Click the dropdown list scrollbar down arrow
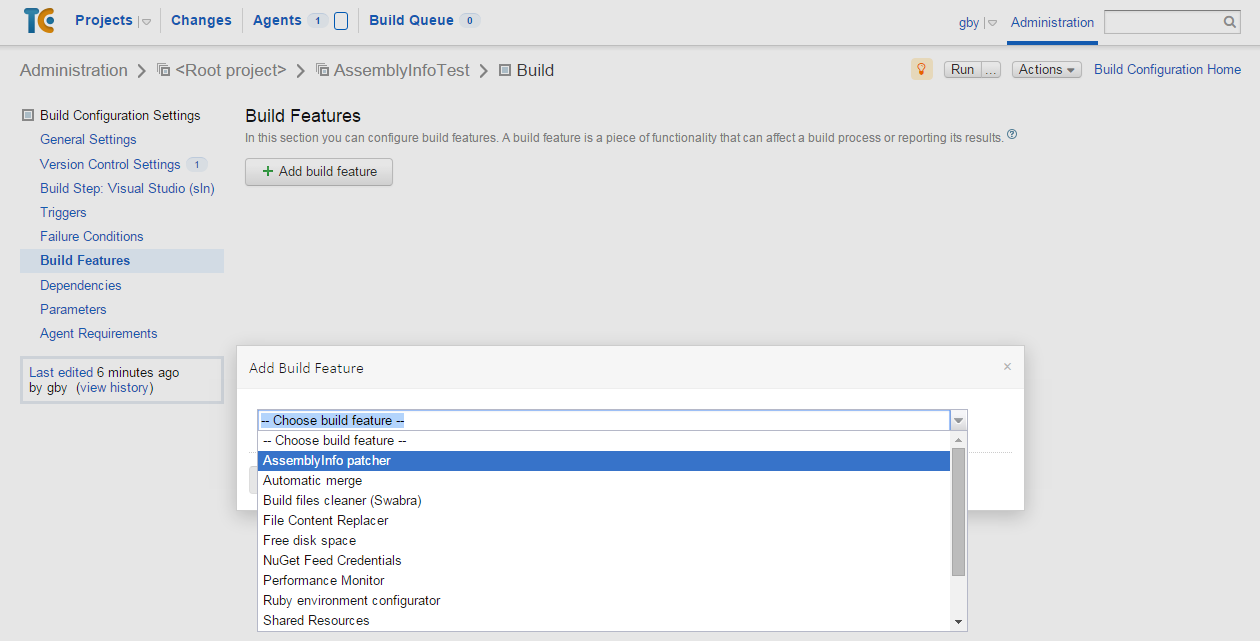1260x641 pixels. pyautogui.click(x=959, y=622)
